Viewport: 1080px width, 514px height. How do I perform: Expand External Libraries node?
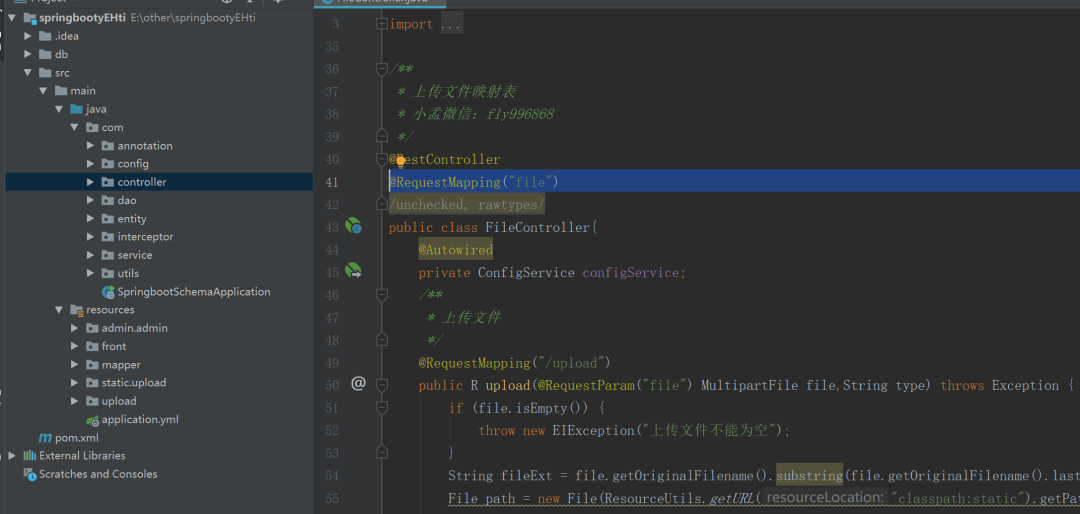12,455
